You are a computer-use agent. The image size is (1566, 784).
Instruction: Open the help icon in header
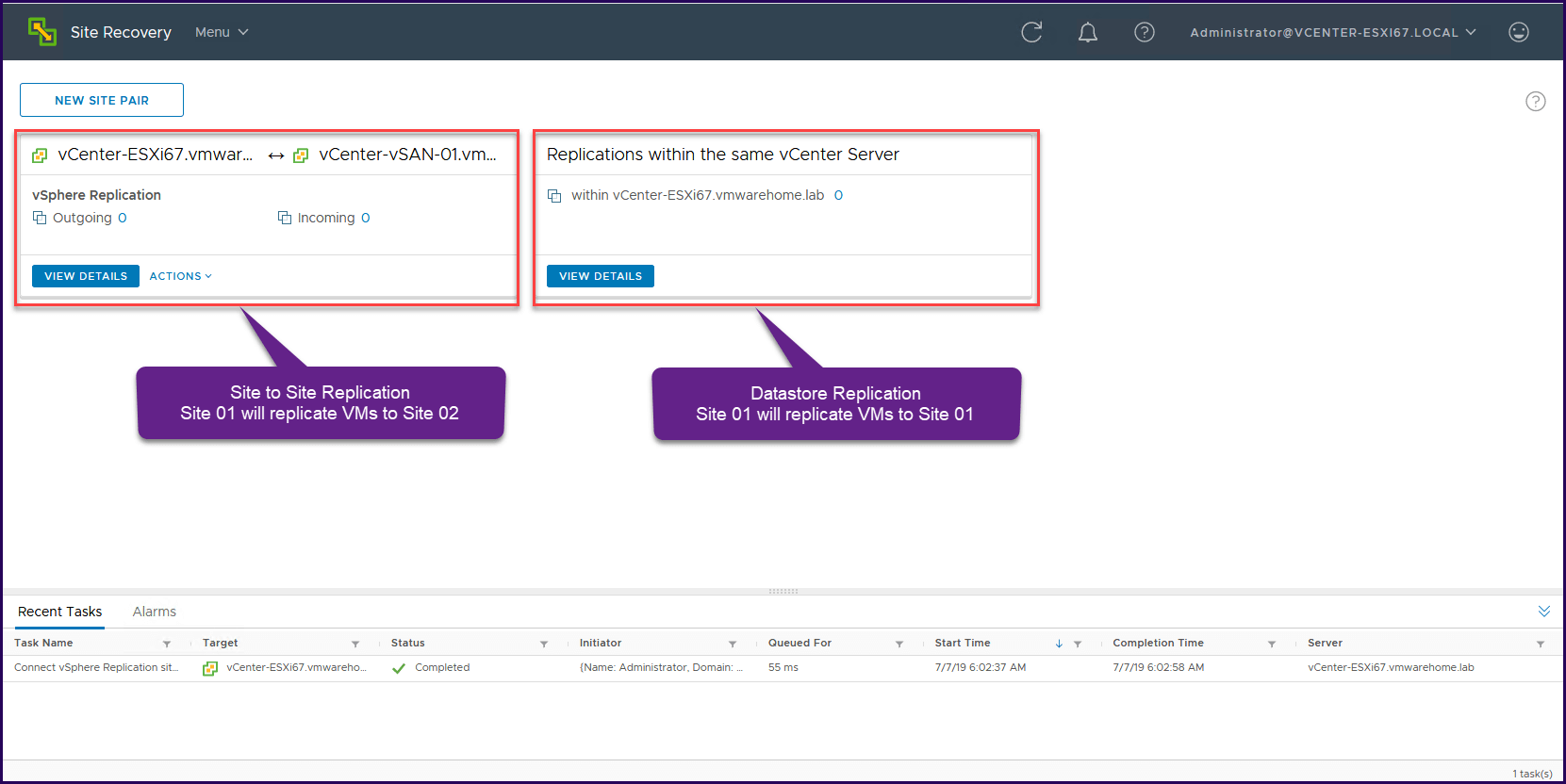pyautogui.click(x=1145, y=32)
